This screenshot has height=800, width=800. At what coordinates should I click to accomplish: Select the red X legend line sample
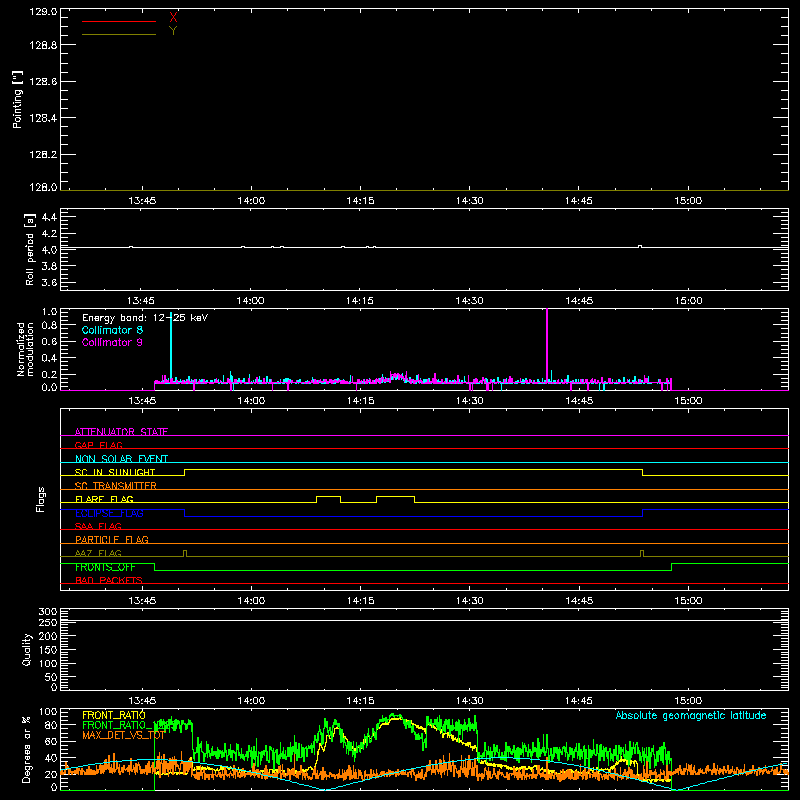(x=119, y=21)
